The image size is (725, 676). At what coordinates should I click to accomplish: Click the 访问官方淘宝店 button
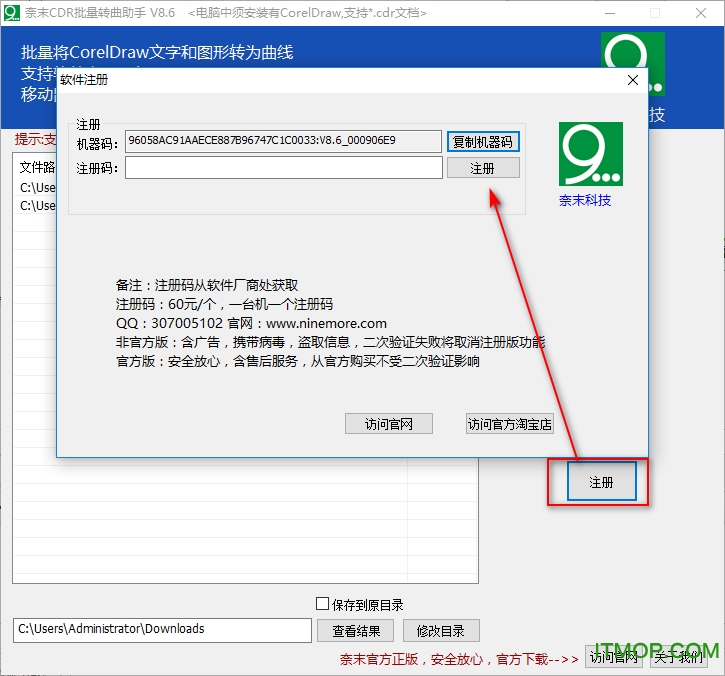click(x=510, y=424)
